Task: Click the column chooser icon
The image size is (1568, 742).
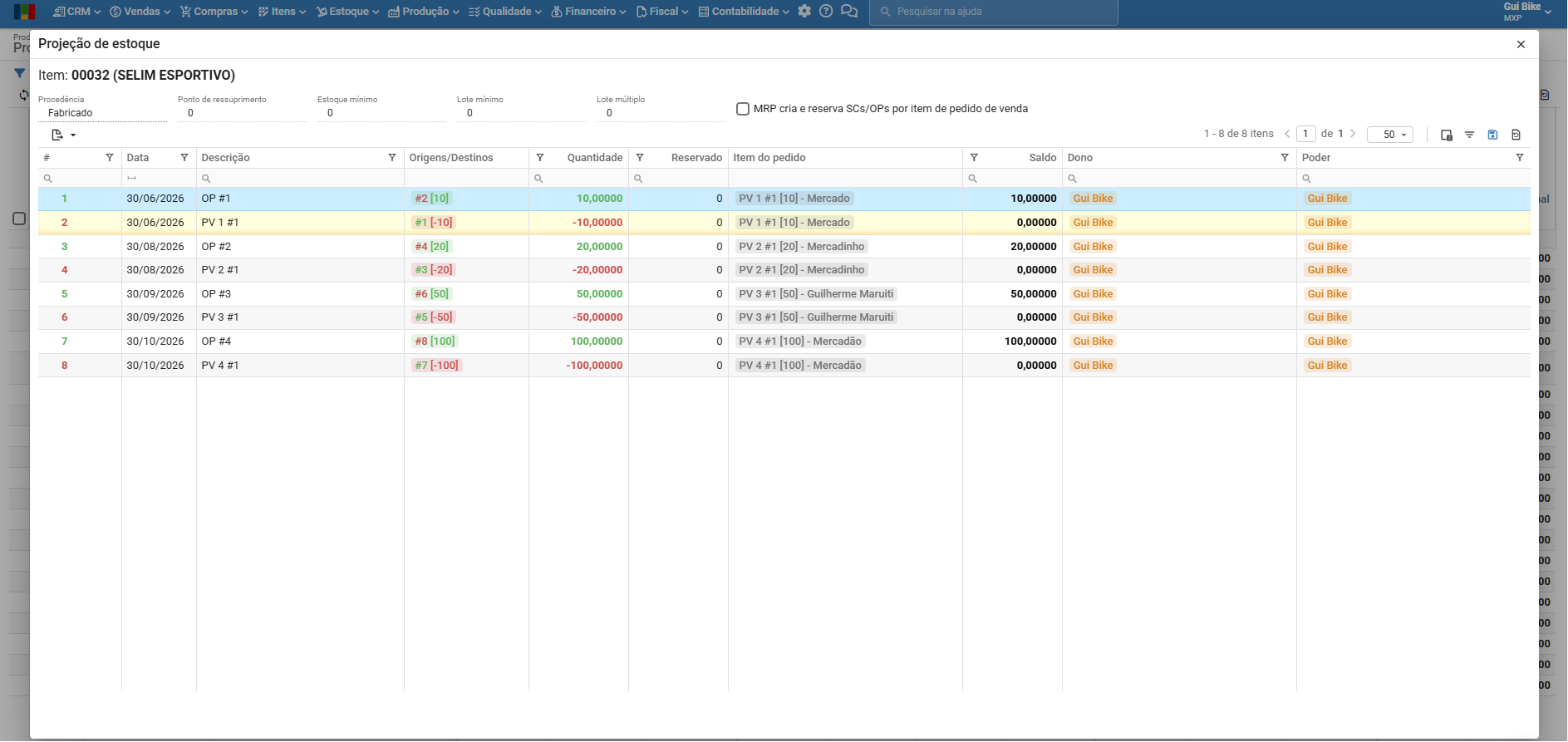Action: point(1446,135)
